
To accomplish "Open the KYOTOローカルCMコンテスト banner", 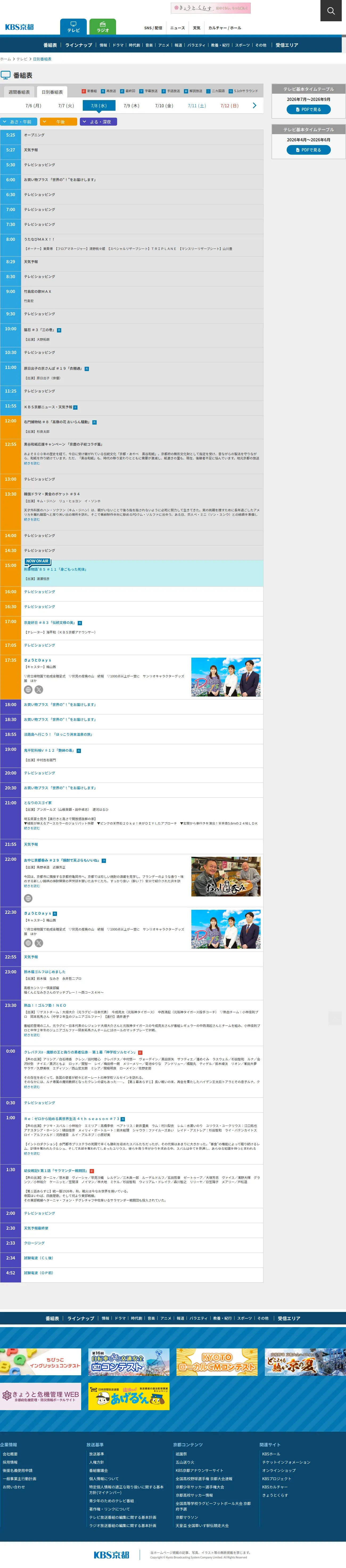I will 217,1362.
